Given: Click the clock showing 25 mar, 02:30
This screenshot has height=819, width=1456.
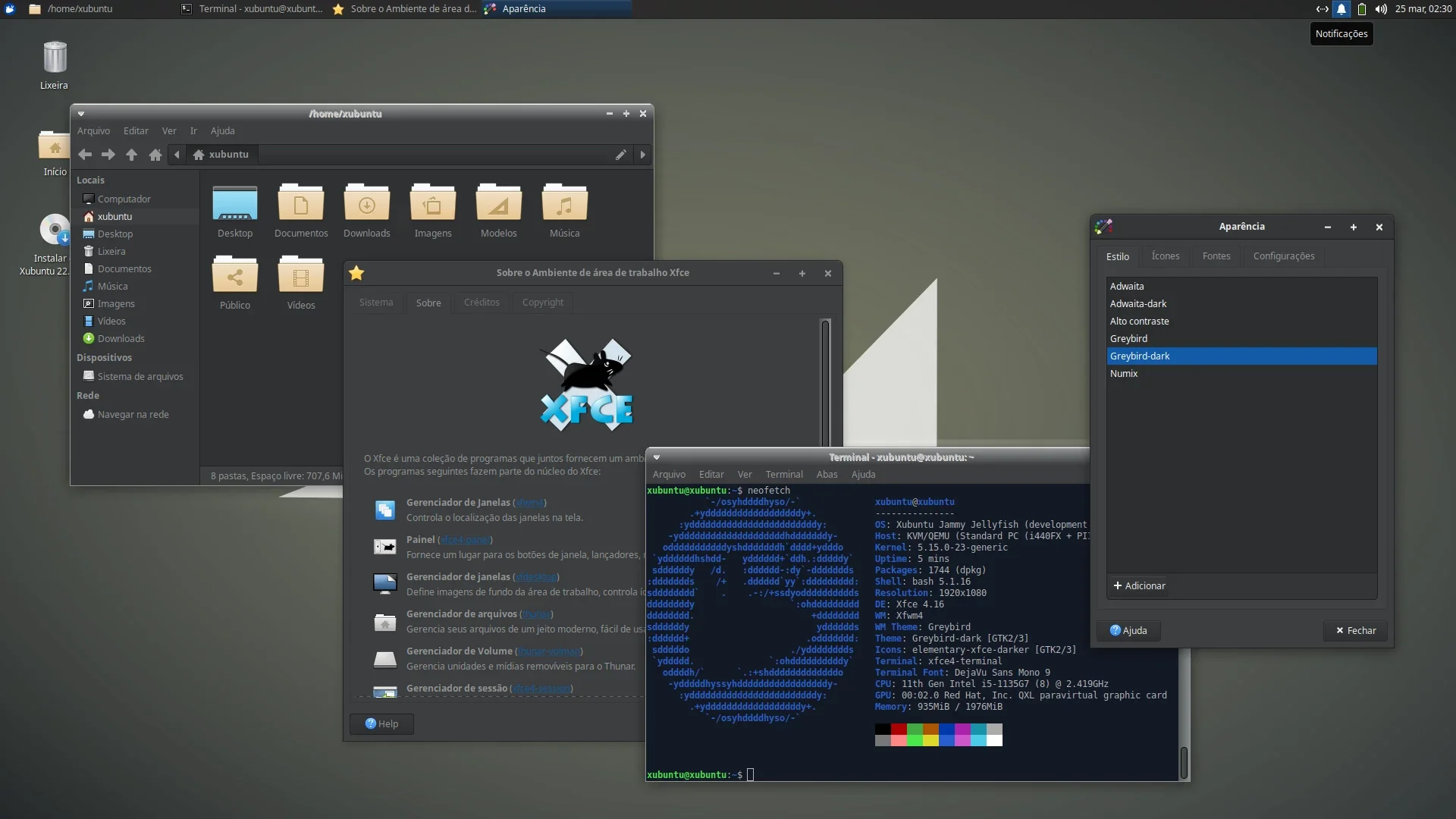Looking at the screenshot, I should (1423, 9).
